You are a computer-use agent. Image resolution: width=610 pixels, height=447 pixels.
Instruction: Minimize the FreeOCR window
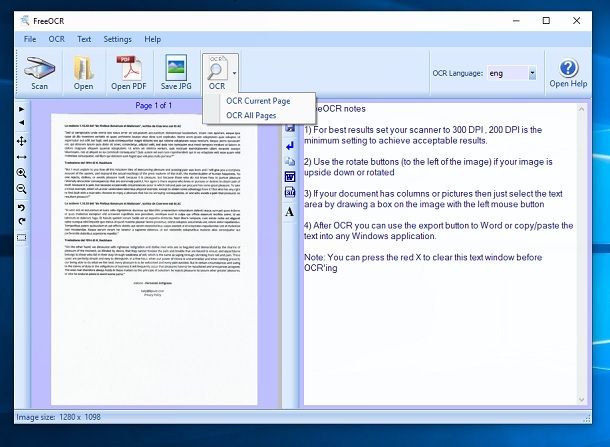(516, 21)
